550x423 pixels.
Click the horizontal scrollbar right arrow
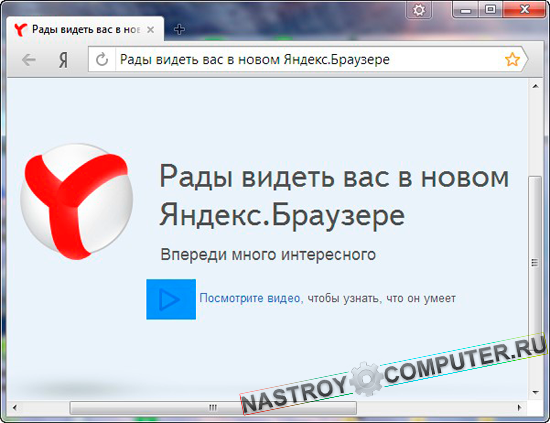(519, 408)
